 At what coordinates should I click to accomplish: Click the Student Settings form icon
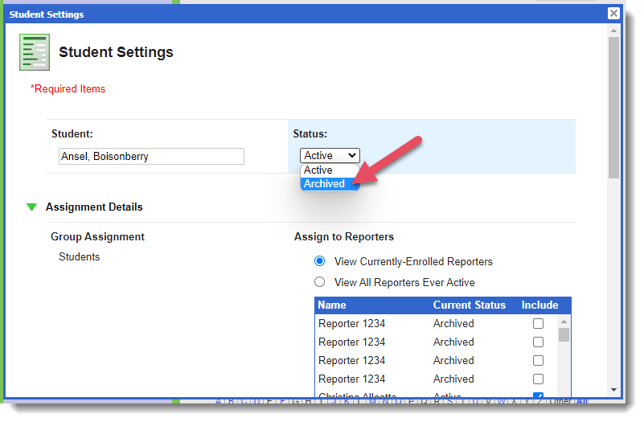[x=34, y=53]
